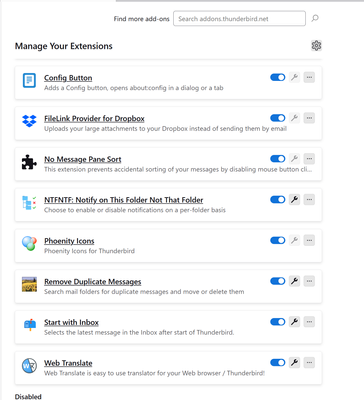This screenshot has height=400, width=364.
Task: Toggle off the Phoenity Icons switch
Action: point(278,240)
